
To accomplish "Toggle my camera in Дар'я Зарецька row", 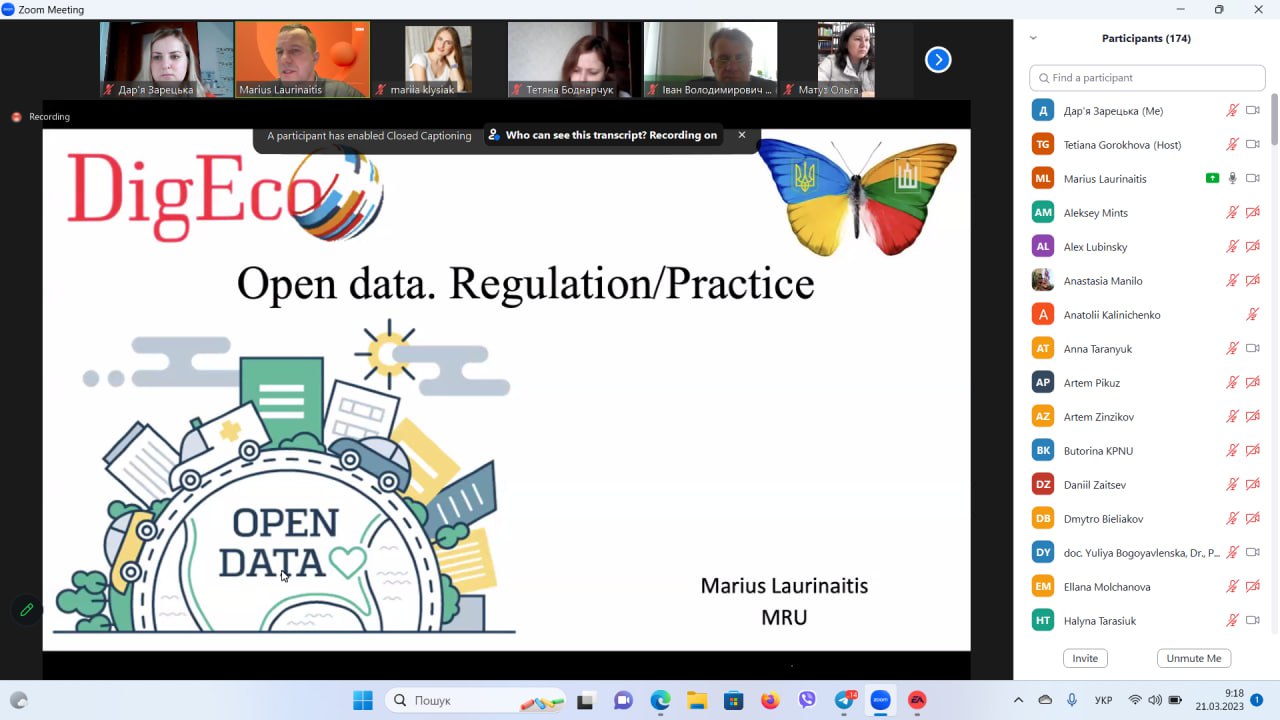I will [x=1252, y=110].
